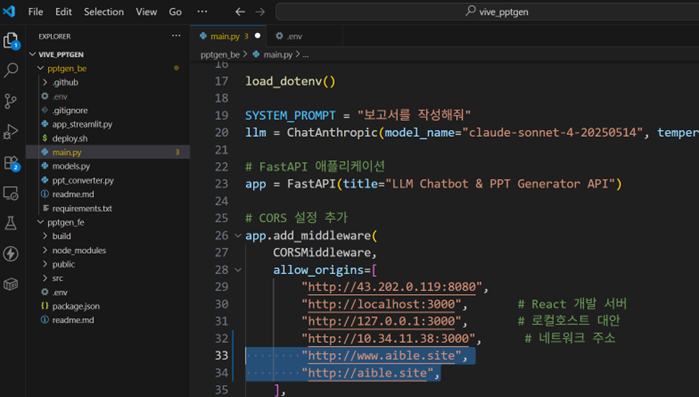Open the Explorer view in activity bar
This screenshot has width=699, height=397.
[11, 41]
